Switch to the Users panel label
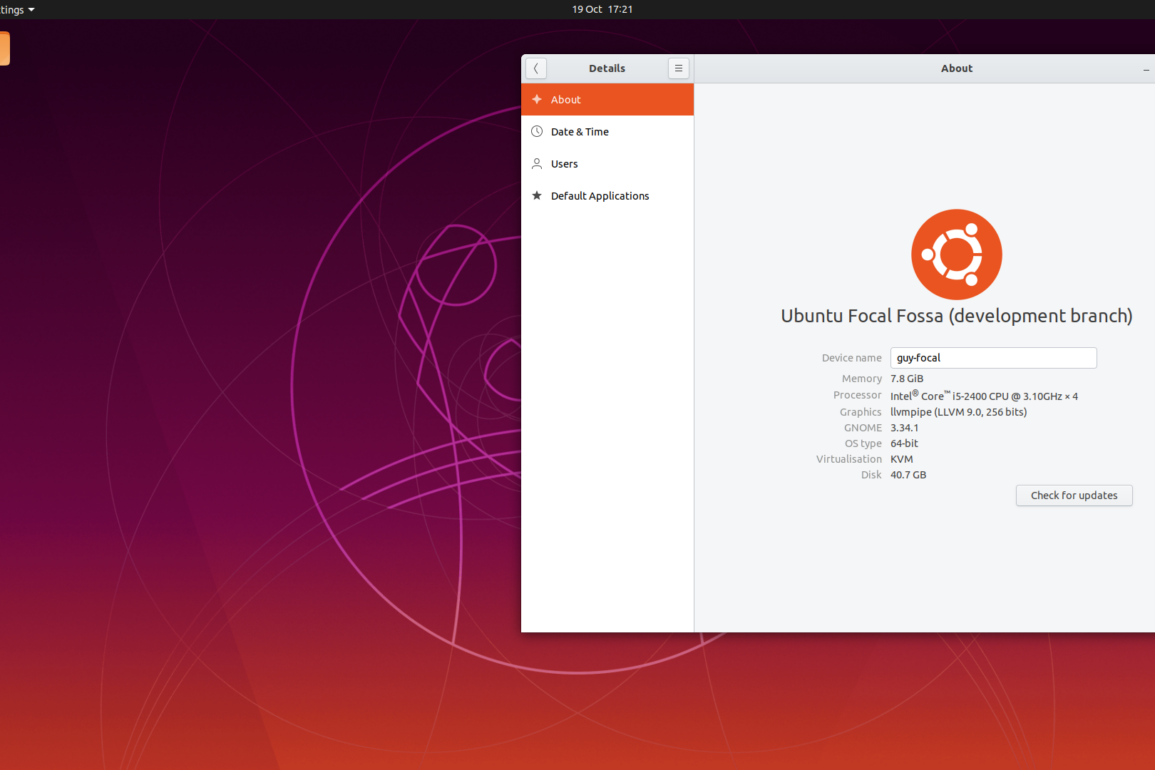 click(564, 164)
